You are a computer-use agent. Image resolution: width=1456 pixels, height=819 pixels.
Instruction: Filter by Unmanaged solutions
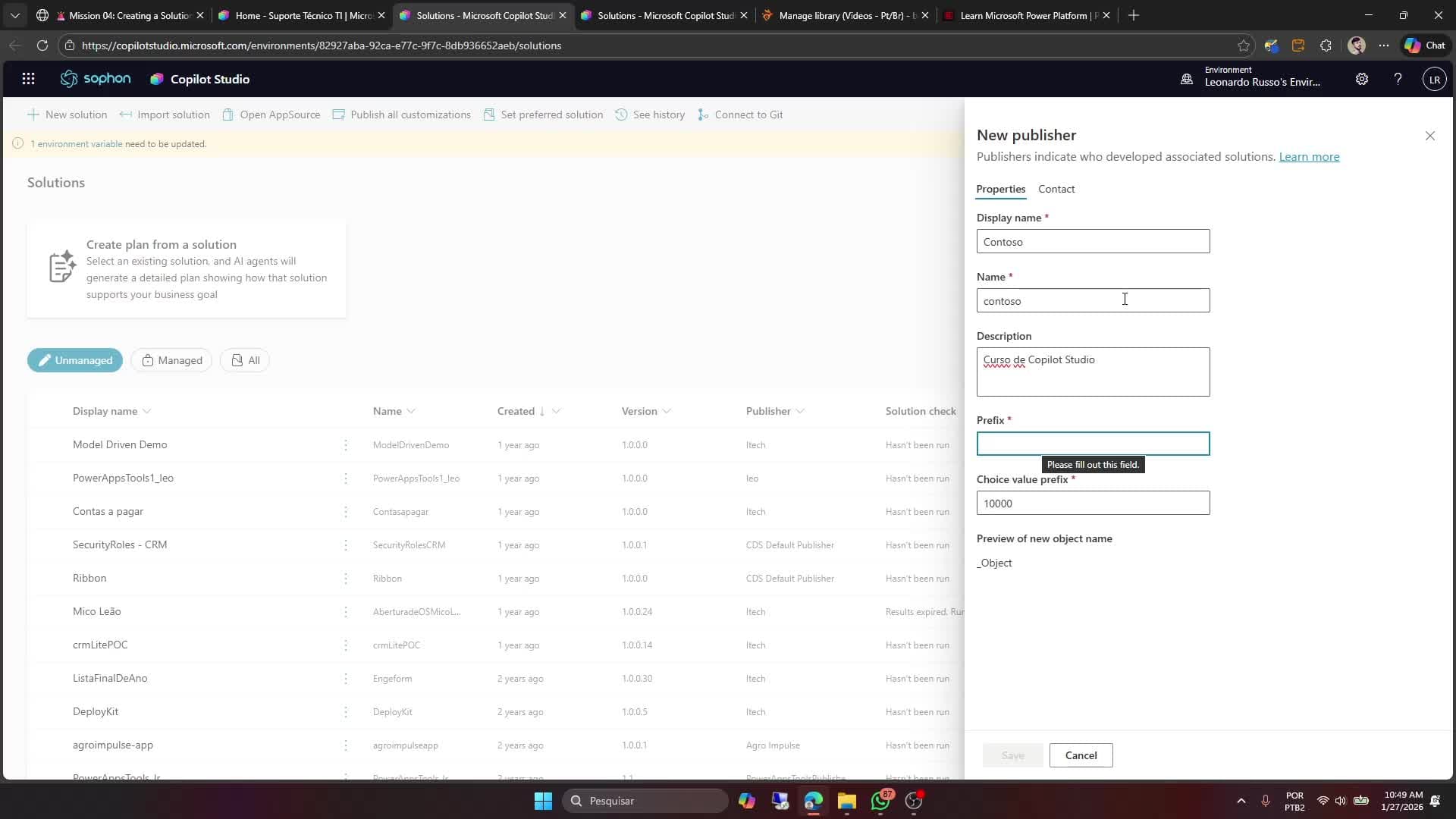pos(75,360)
